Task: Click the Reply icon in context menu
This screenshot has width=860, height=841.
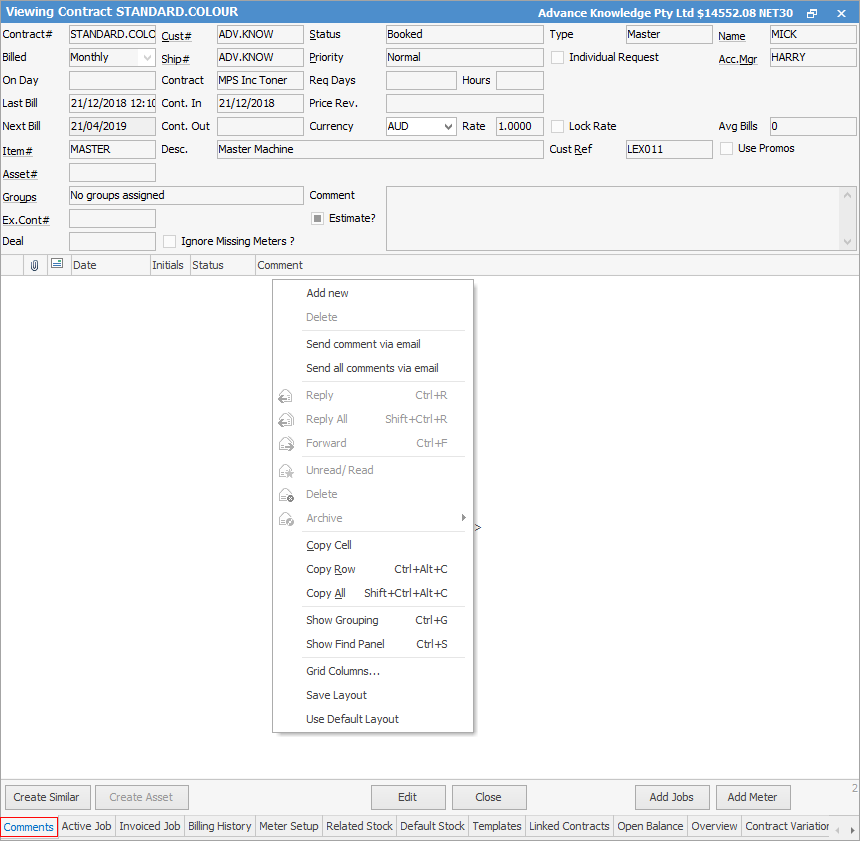Action: pos(286,396)
